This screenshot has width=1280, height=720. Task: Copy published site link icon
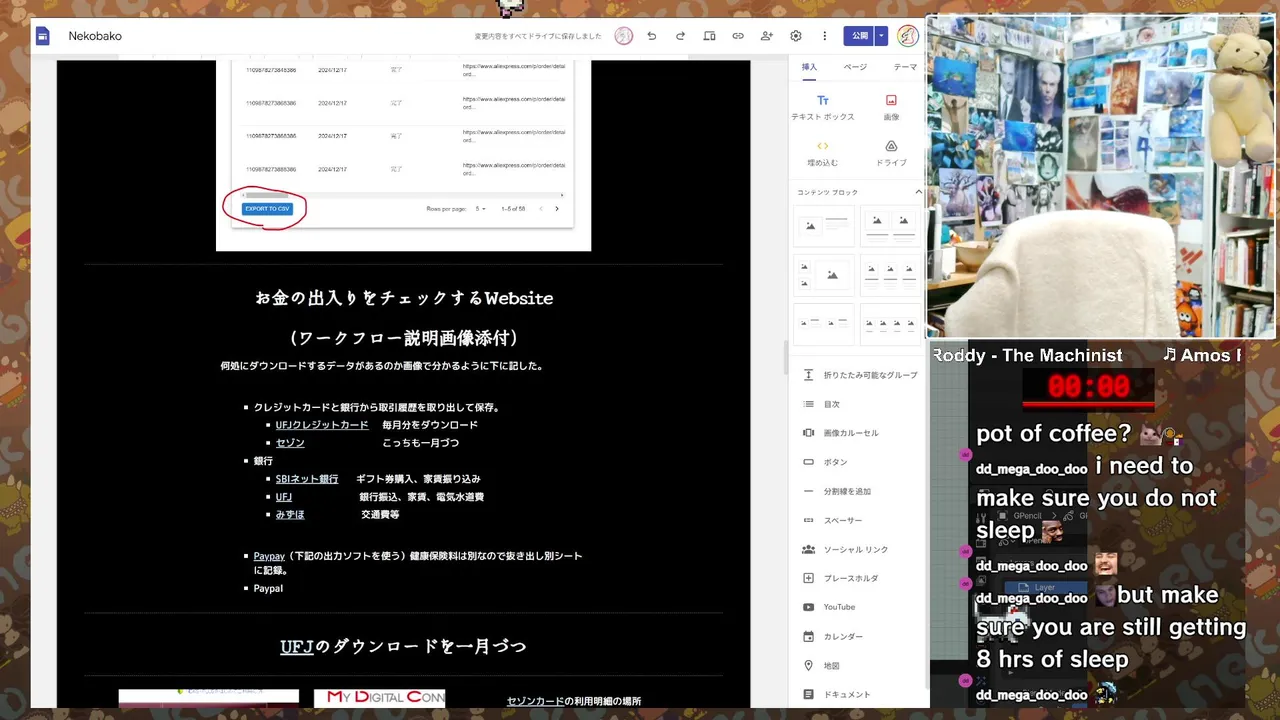(738, 36)
